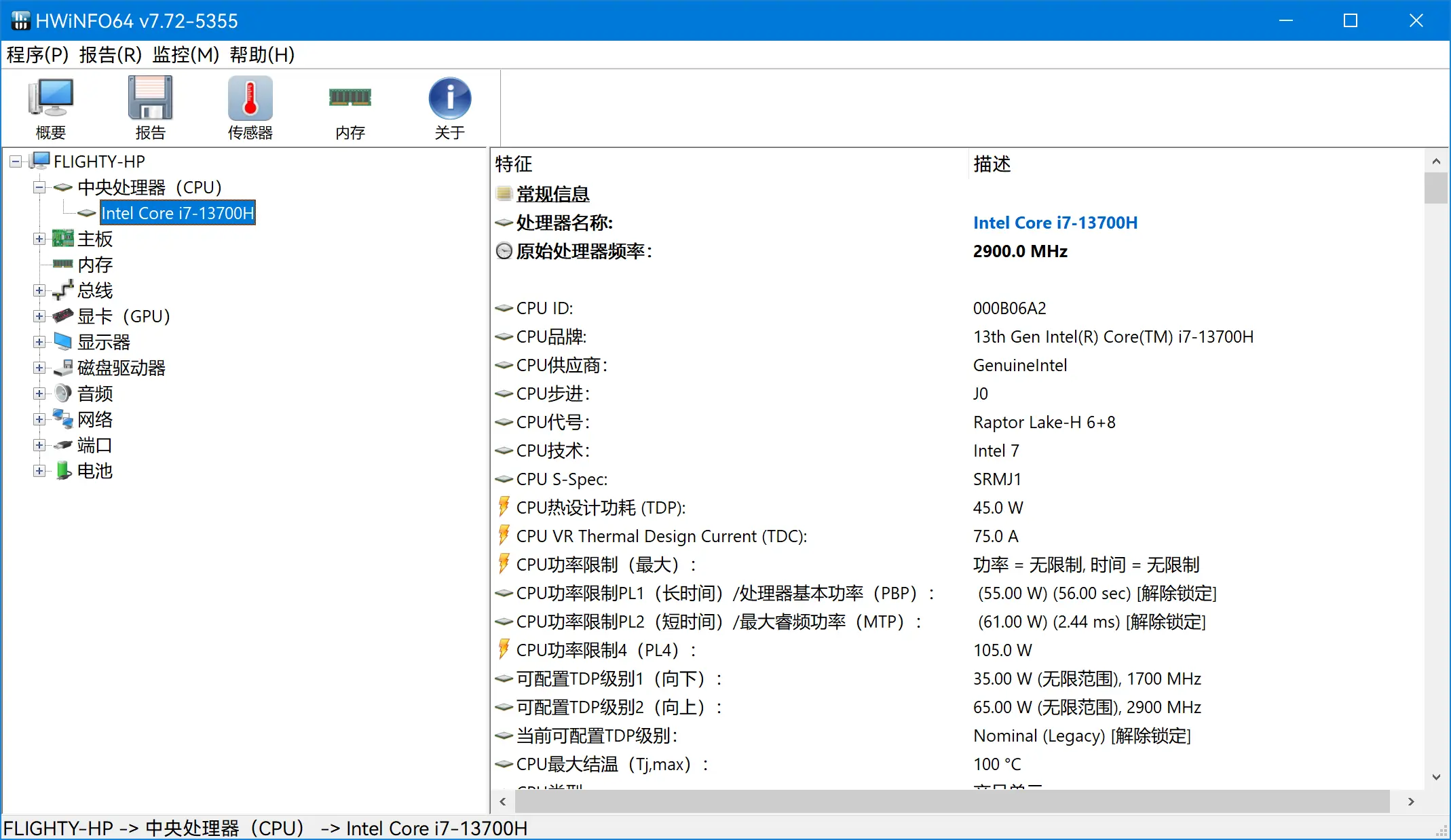
Task: Select the GenuineIntel vendor value
Action: (x=1020, y=365)
